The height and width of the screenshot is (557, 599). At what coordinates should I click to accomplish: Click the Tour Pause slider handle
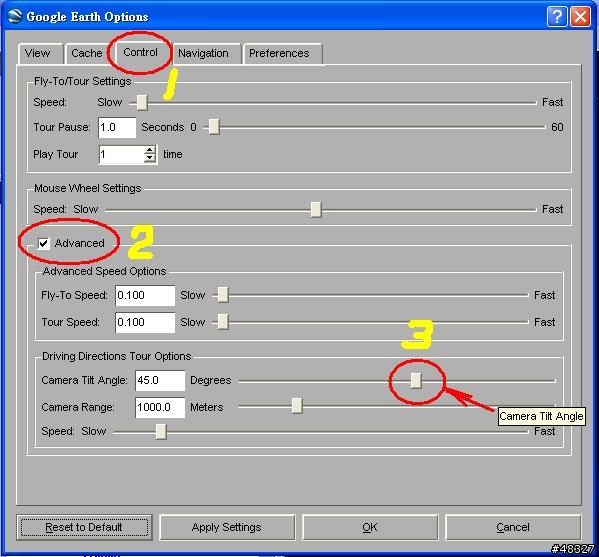coord(214,127)
